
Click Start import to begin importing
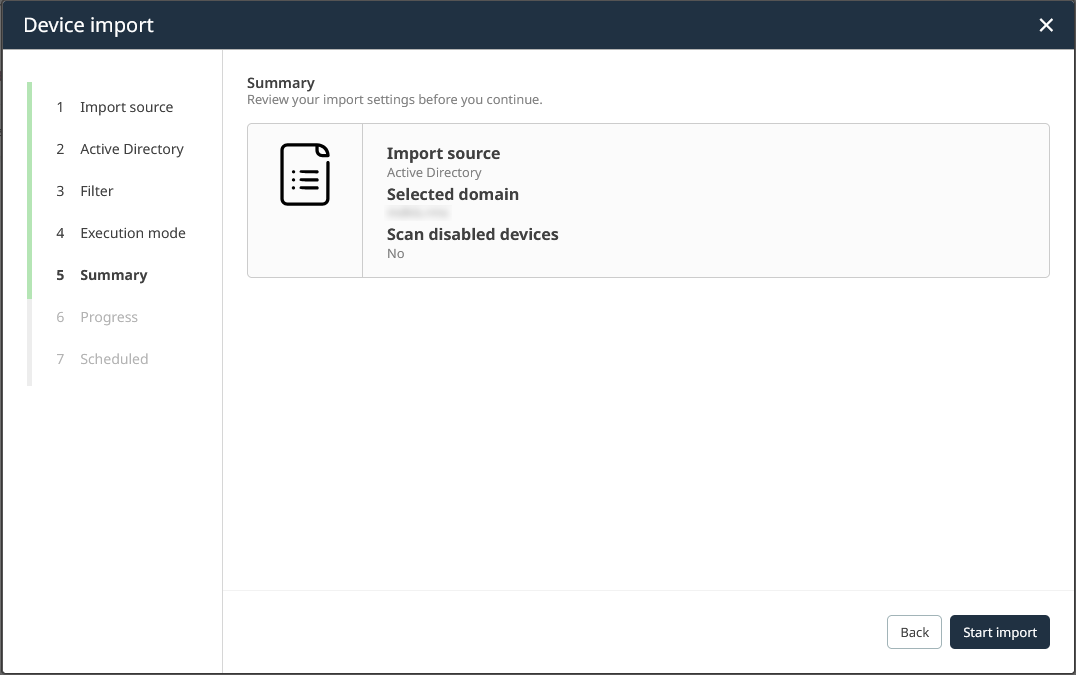click(999, 632)
